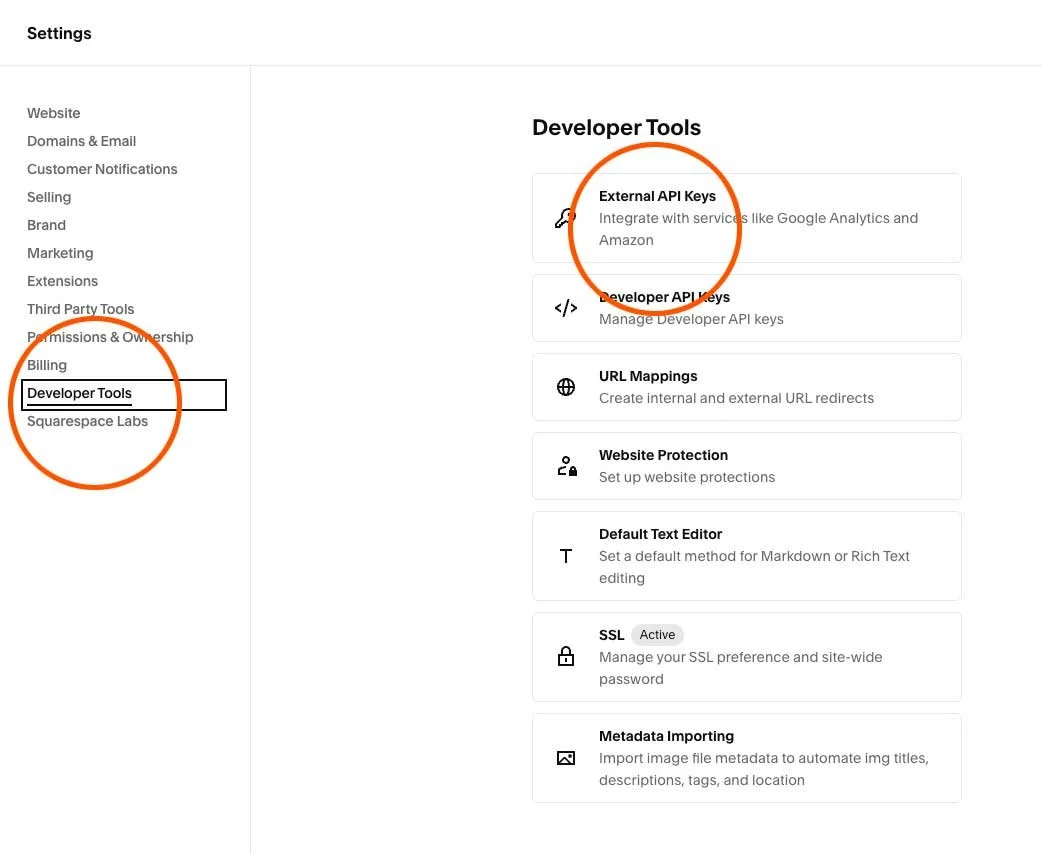Click the code brackets icon for Developer API Keys
The height and width of the screenshot is (854, 1042).
click(x=566, y=308)
